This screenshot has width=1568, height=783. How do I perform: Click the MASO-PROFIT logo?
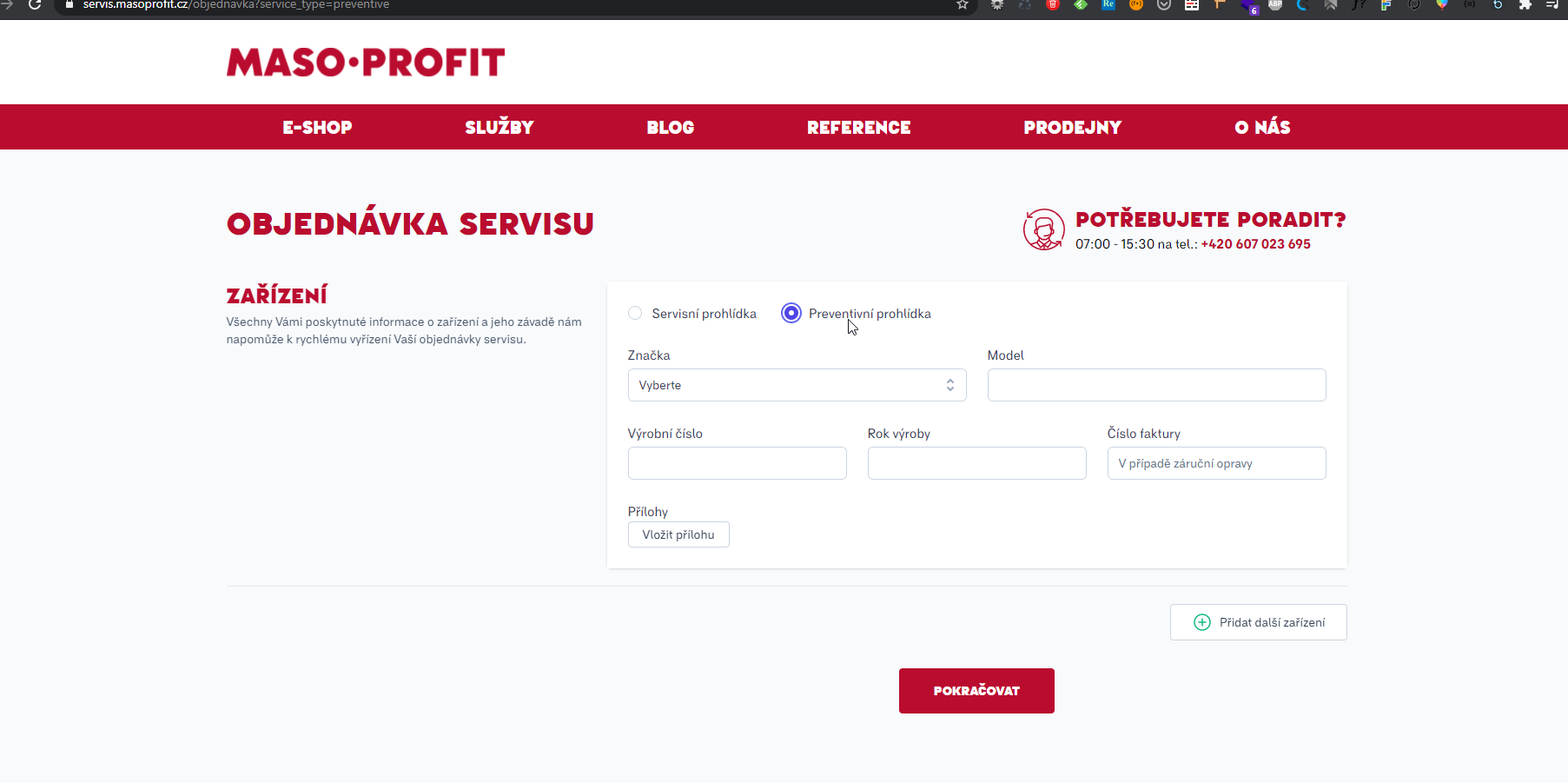click(x=365, y=63)
